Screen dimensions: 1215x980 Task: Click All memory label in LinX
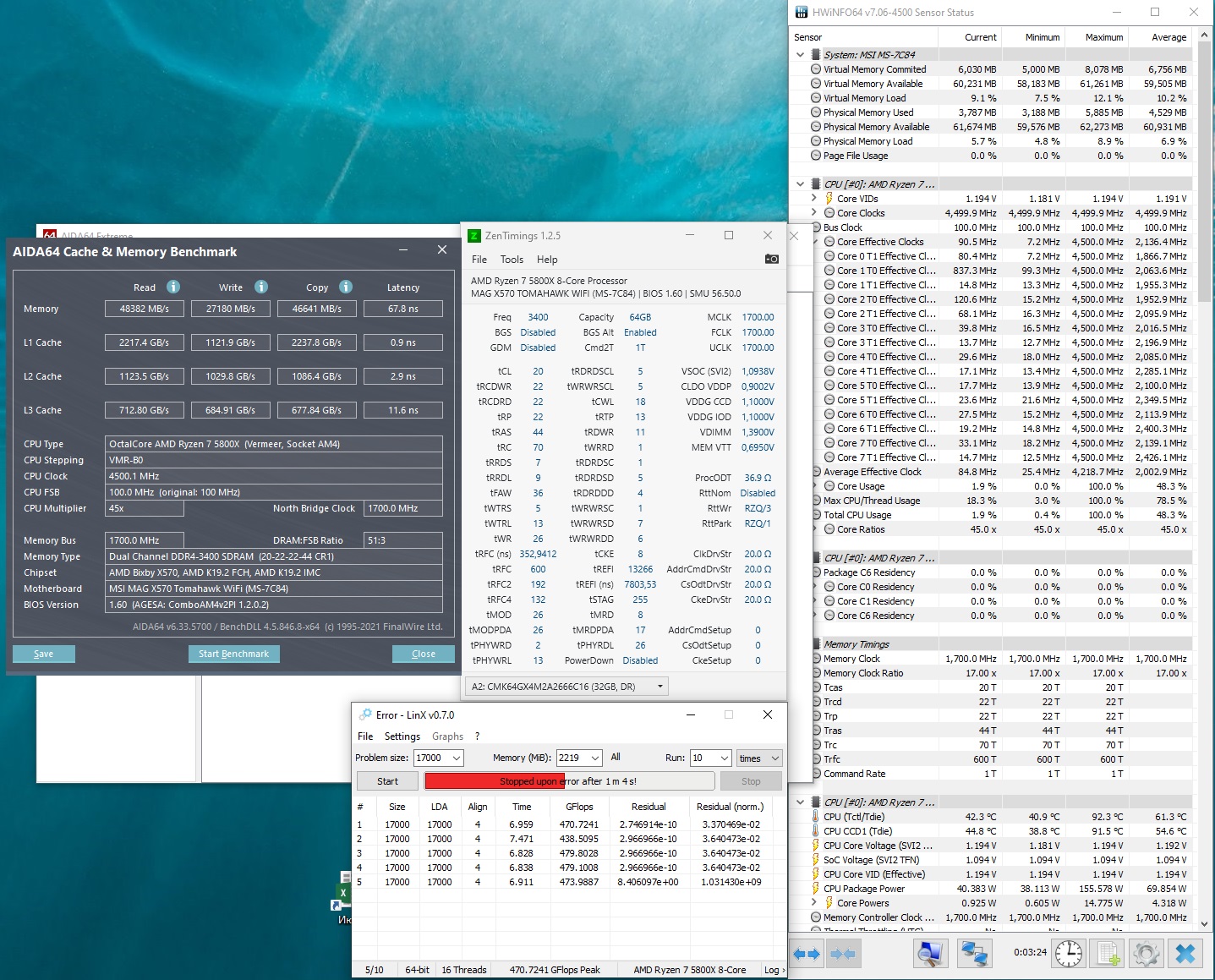(616, 758)
